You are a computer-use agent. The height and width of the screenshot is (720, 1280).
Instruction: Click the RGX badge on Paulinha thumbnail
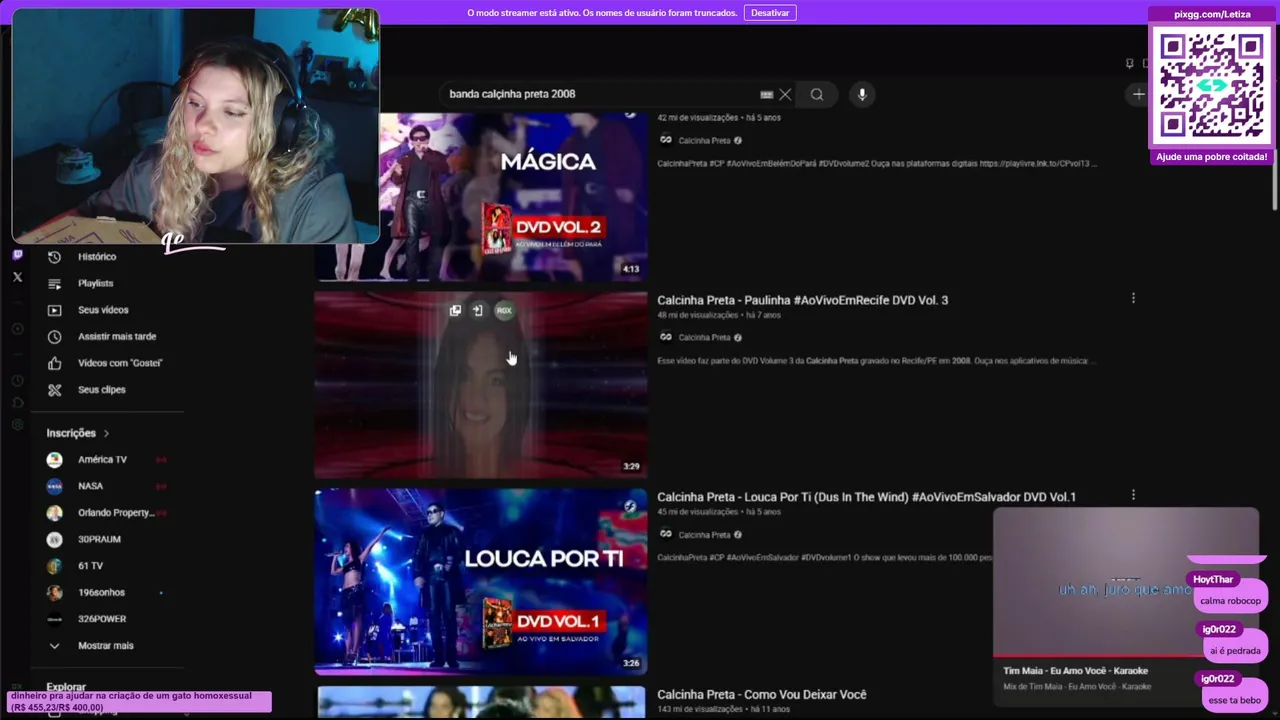504,311
